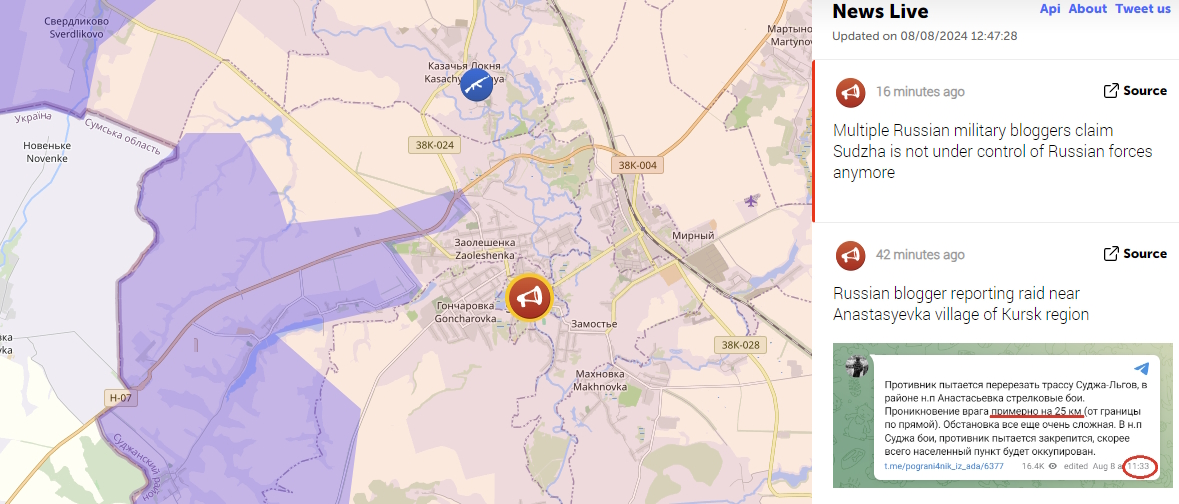Open the t.me/pograni4nik_iz_ada/6377 Telegram link
Screen dimensions: 1179x504
click(x=944, y=466)
